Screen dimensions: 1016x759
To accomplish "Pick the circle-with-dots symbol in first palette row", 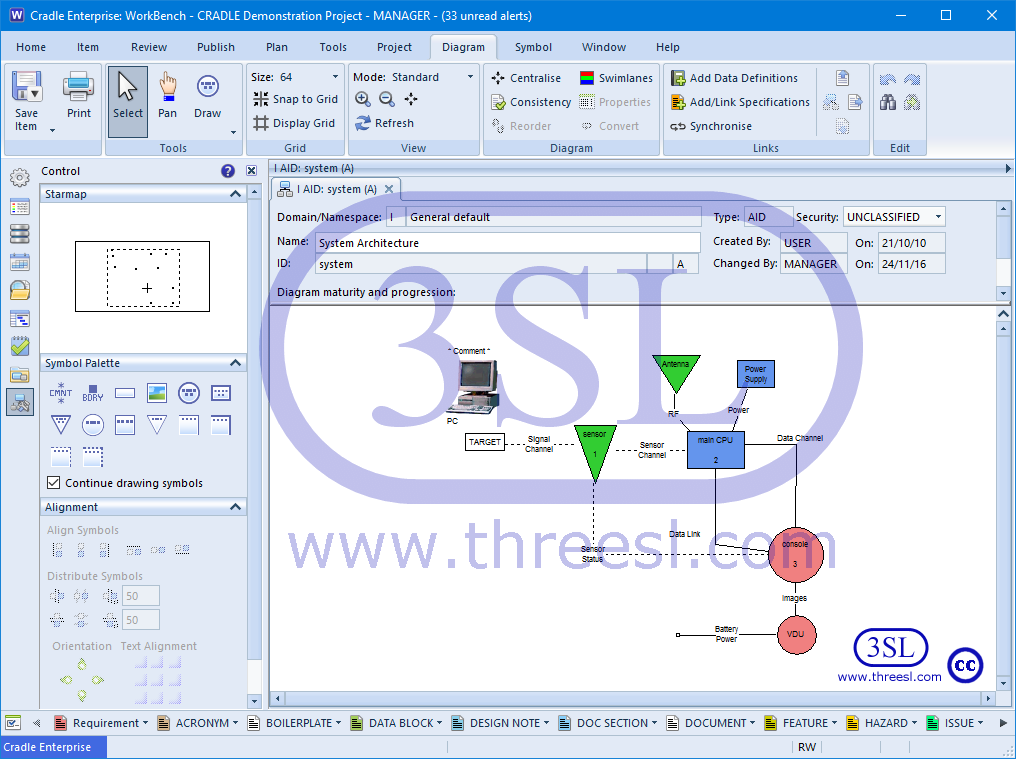I will (189, 393).
